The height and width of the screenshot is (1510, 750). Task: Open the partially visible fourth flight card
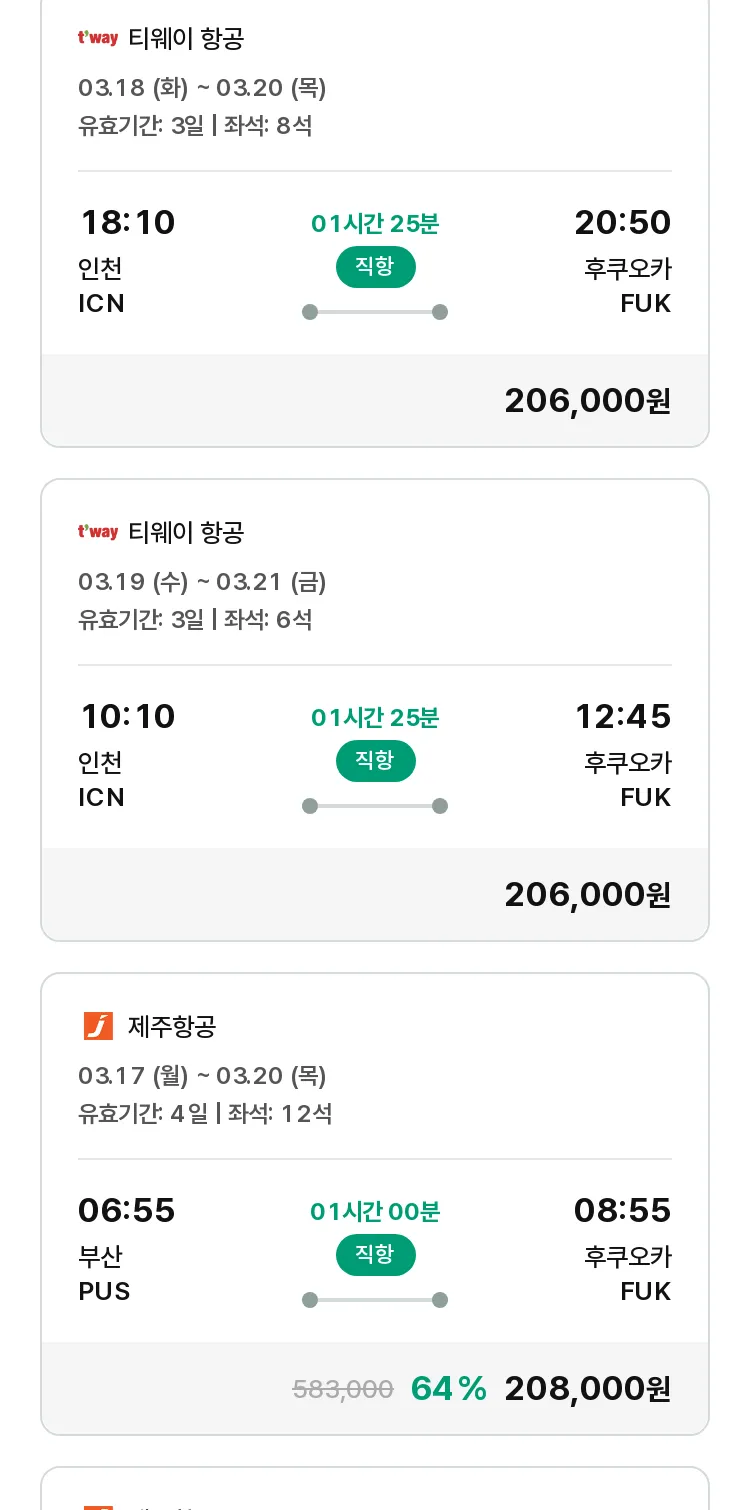point(375,1489)
